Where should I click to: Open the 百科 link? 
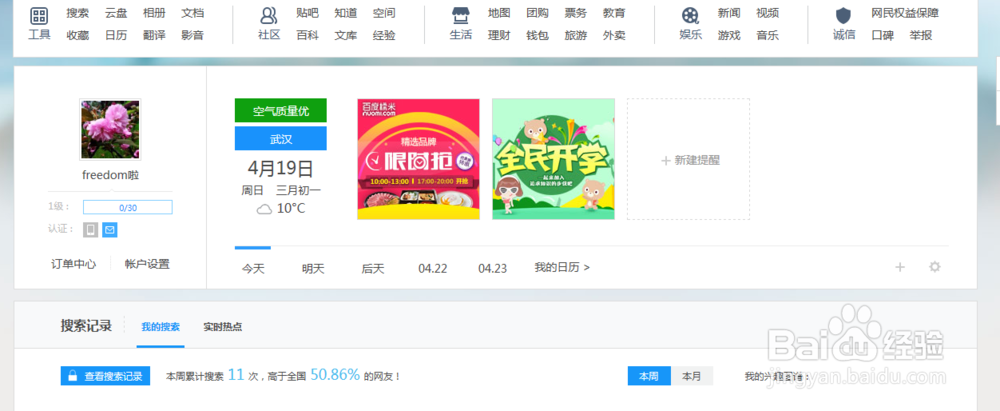click(307, 35)
